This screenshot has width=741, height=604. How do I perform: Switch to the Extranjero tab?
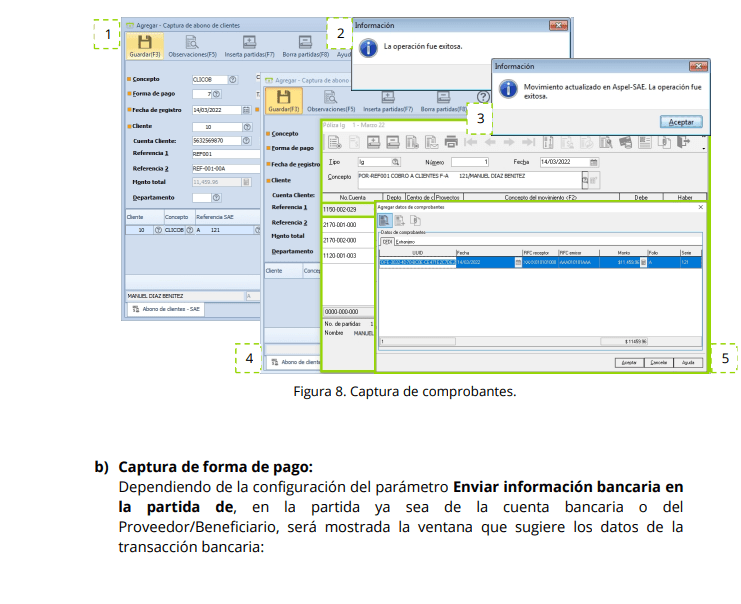pyautogui.click(x=405, y=241)
